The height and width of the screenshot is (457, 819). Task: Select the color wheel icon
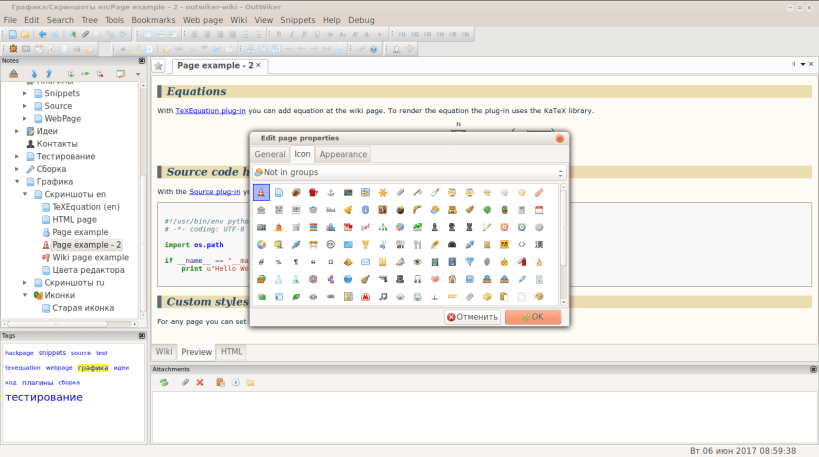pos(261,244)
